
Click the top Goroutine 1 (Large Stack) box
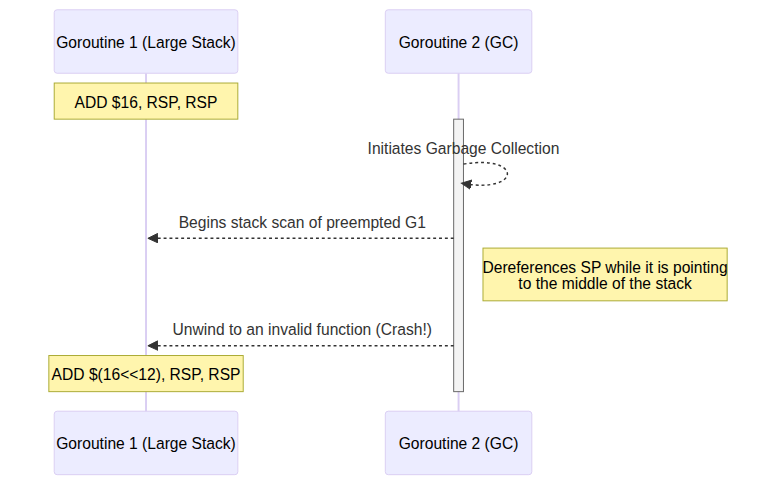146,42
